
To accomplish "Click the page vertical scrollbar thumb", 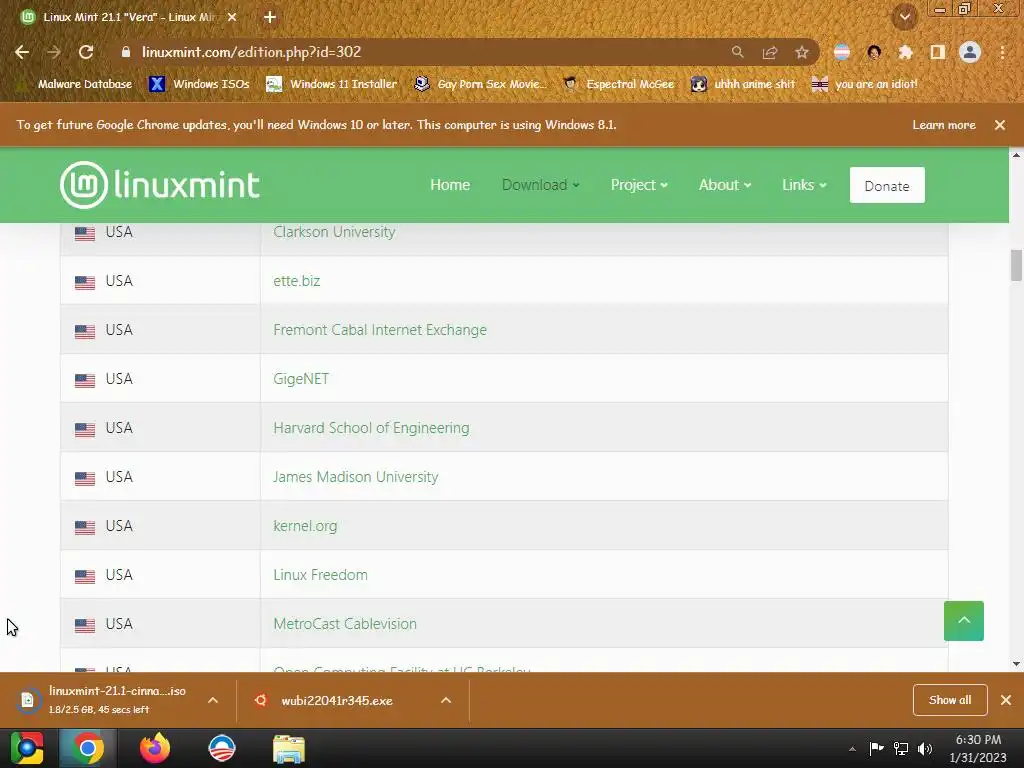I will coord(1016,265).
